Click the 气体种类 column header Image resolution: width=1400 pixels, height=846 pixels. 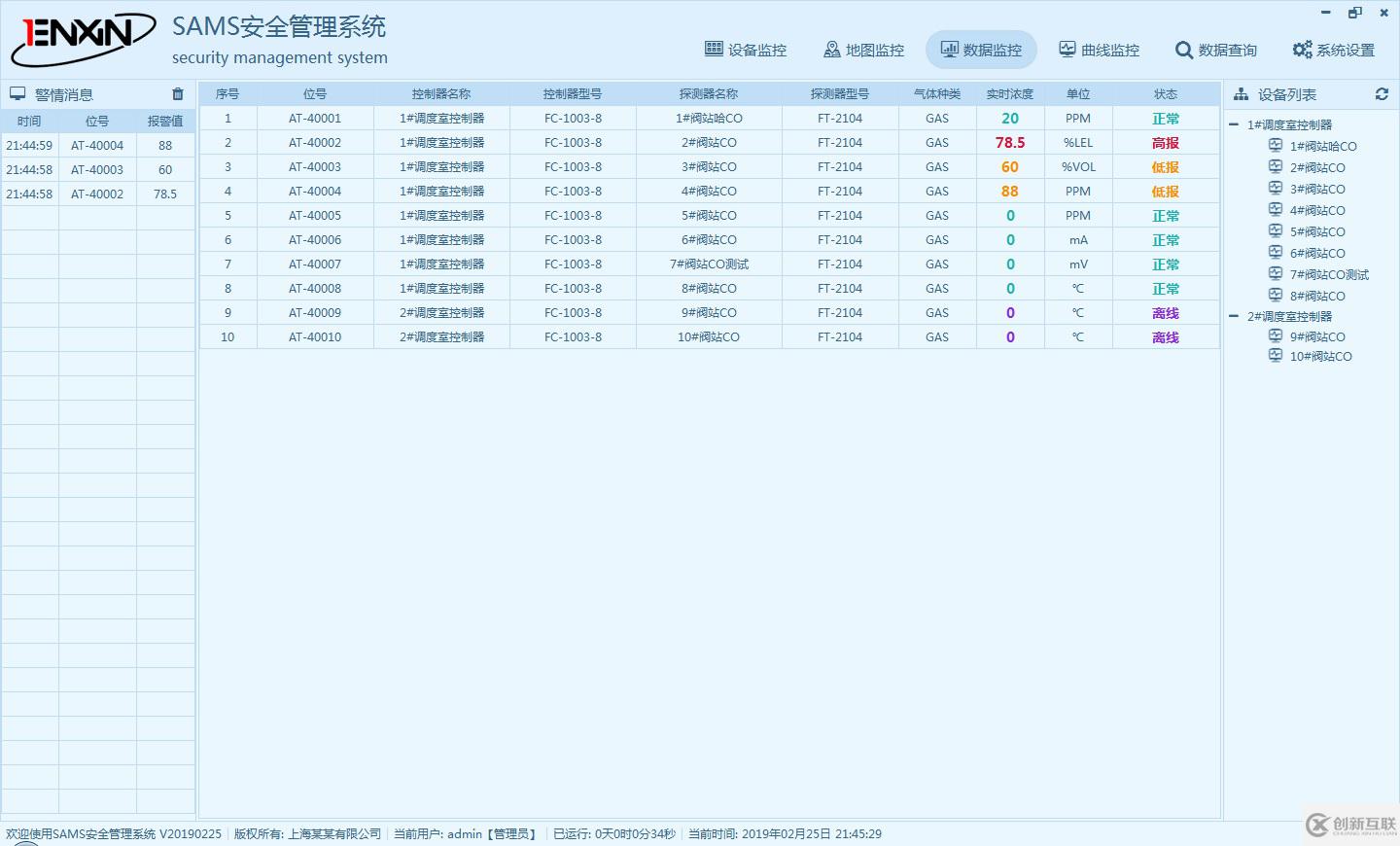[x=937, y=94]
